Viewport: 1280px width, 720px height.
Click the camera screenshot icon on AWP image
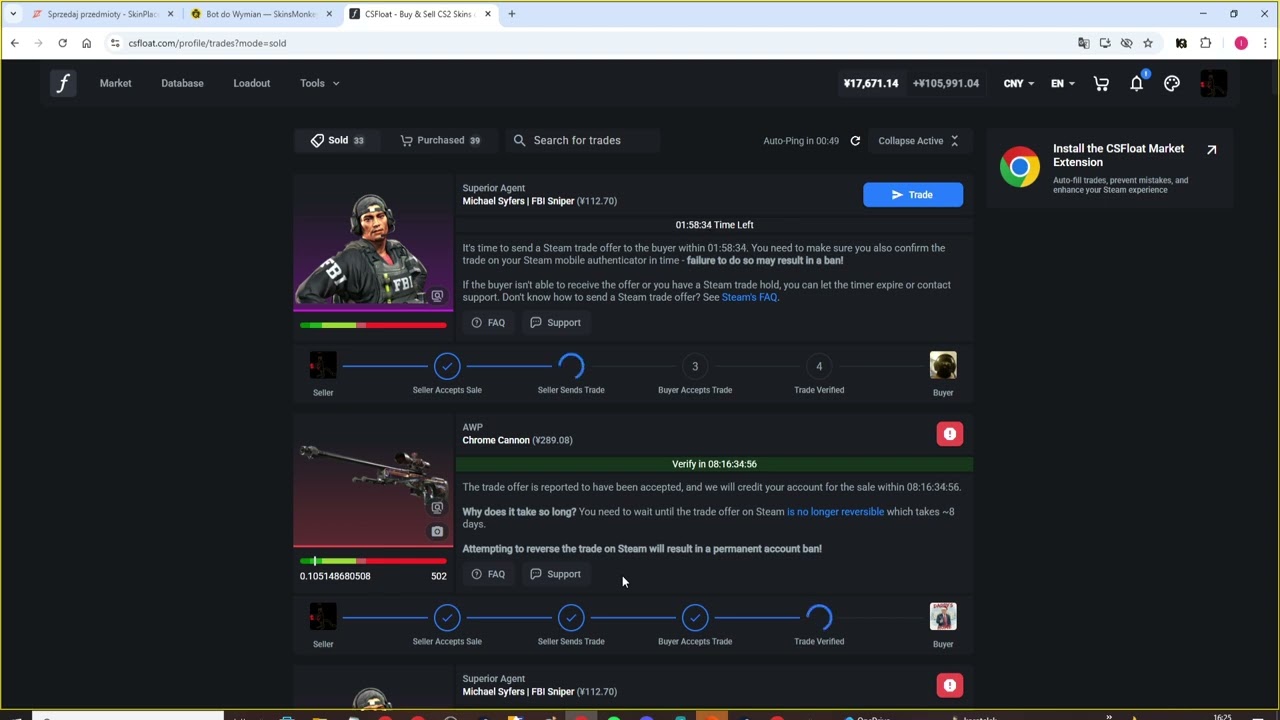437,532
